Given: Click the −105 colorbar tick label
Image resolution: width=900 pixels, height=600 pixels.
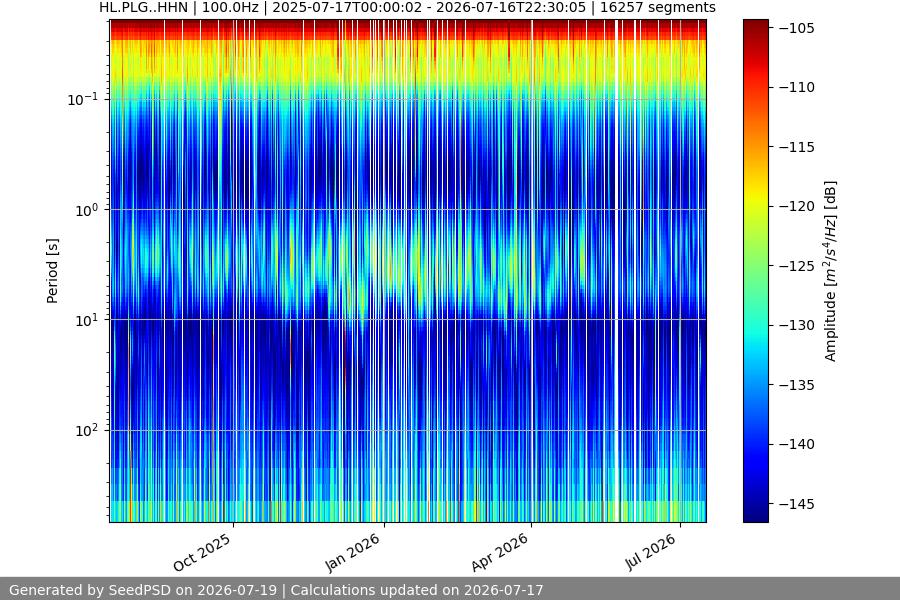Looking at the screenshot, I should click(797, 28).
